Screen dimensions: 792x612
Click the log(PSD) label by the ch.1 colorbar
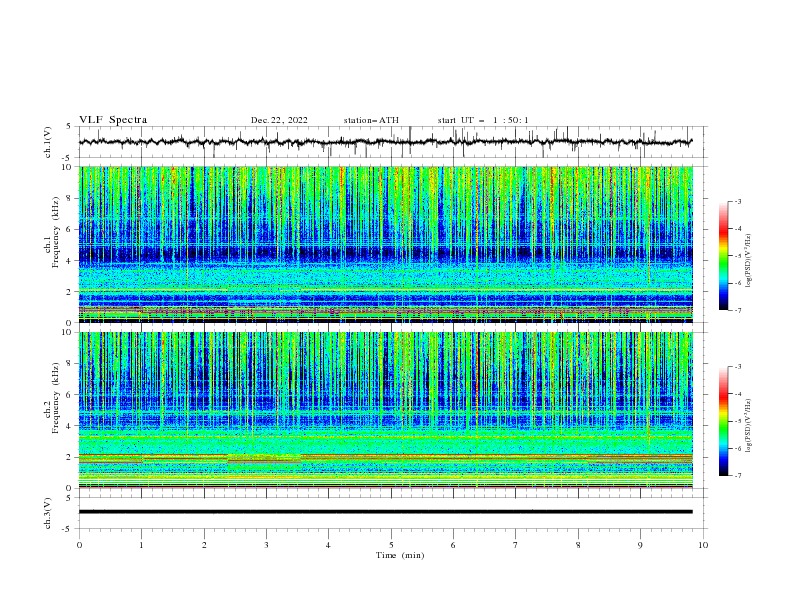click(748, 261)
